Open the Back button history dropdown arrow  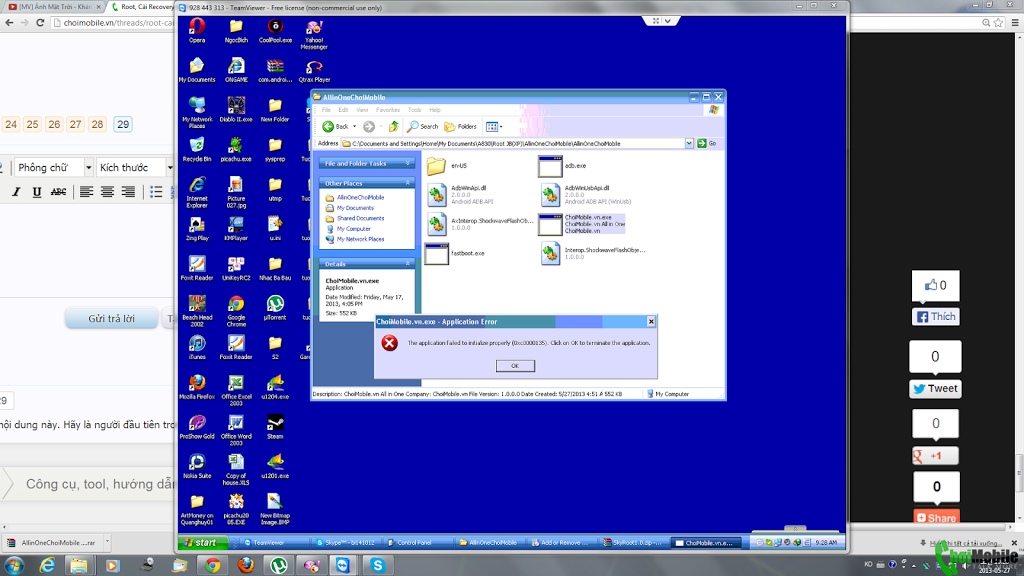tap(355, 127)
